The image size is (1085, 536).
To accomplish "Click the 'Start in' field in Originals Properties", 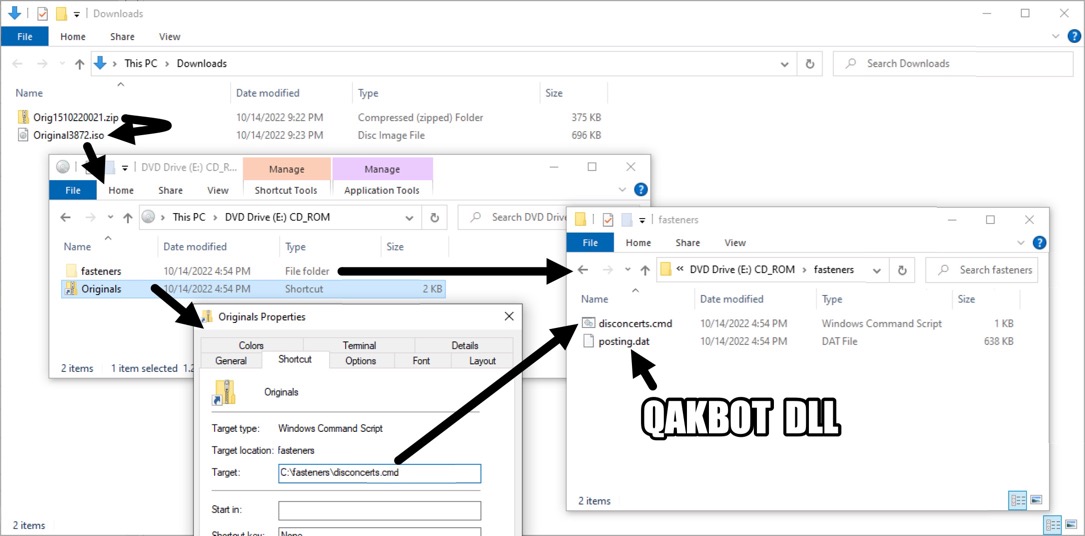I will click(379, 510).
